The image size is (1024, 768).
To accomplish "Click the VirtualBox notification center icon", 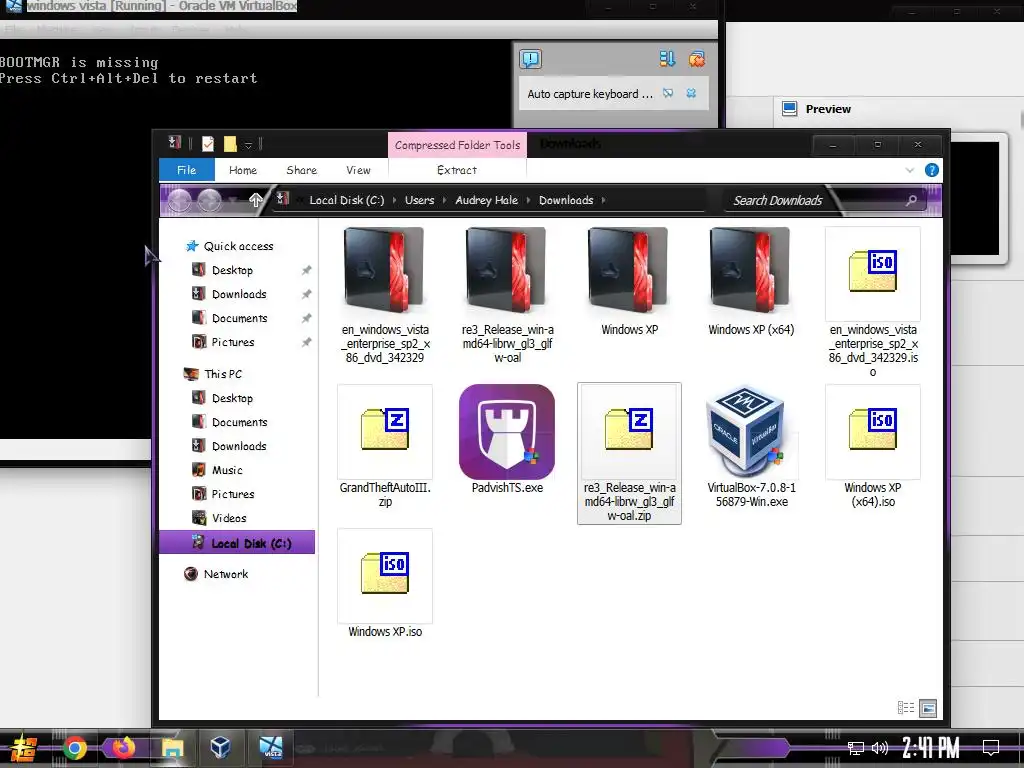I will tap(530, 59).
